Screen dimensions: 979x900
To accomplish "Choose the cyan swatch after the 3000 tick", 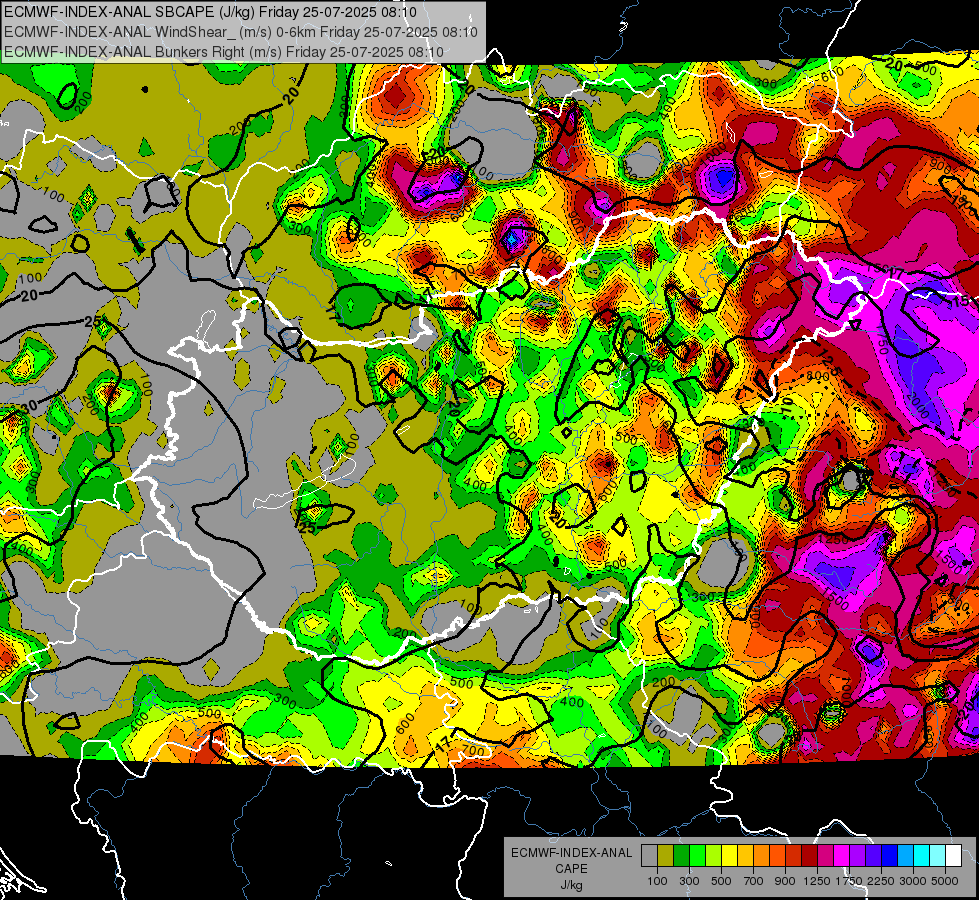I will pos(922,856).
